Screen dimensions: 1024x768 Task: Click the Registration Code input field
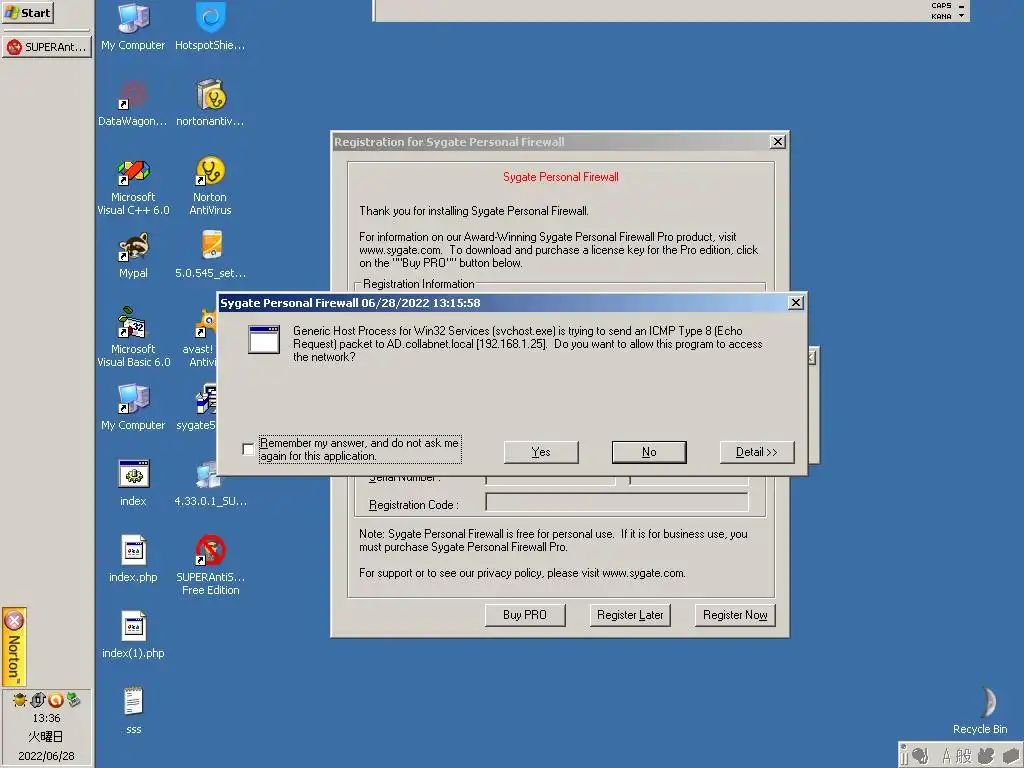tap(617, 502)
